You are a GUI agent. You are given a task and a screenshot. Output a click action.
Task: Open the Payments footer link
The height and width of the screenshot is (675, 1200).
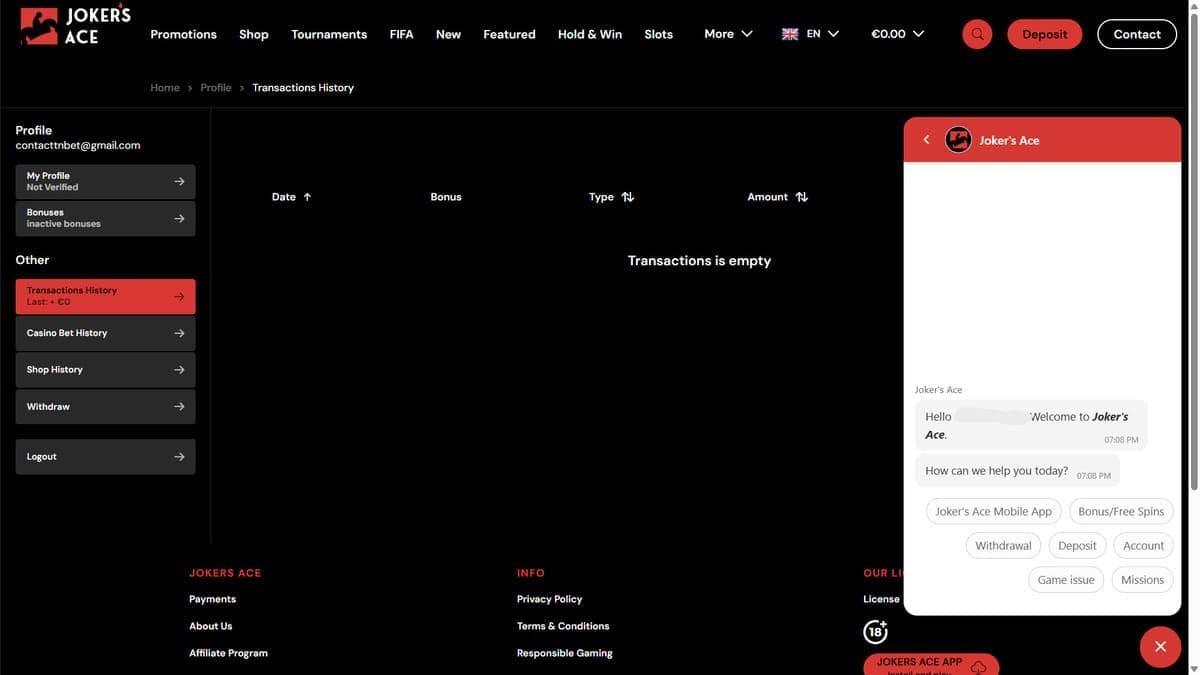click(x=212, y=599)
